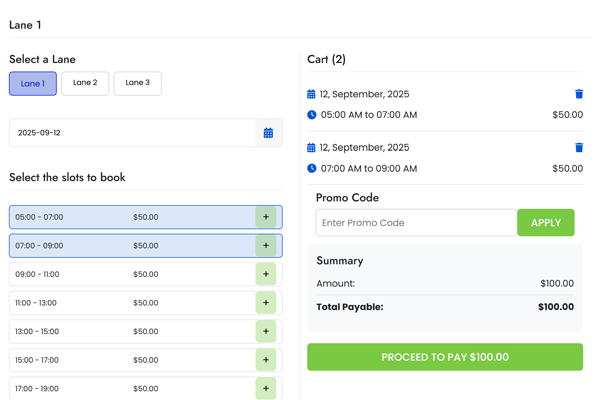Screen dimensions: 600x400
Task: Click calendar icon beside first cart date
Action: pyautogui.click(x=311, y=94)
